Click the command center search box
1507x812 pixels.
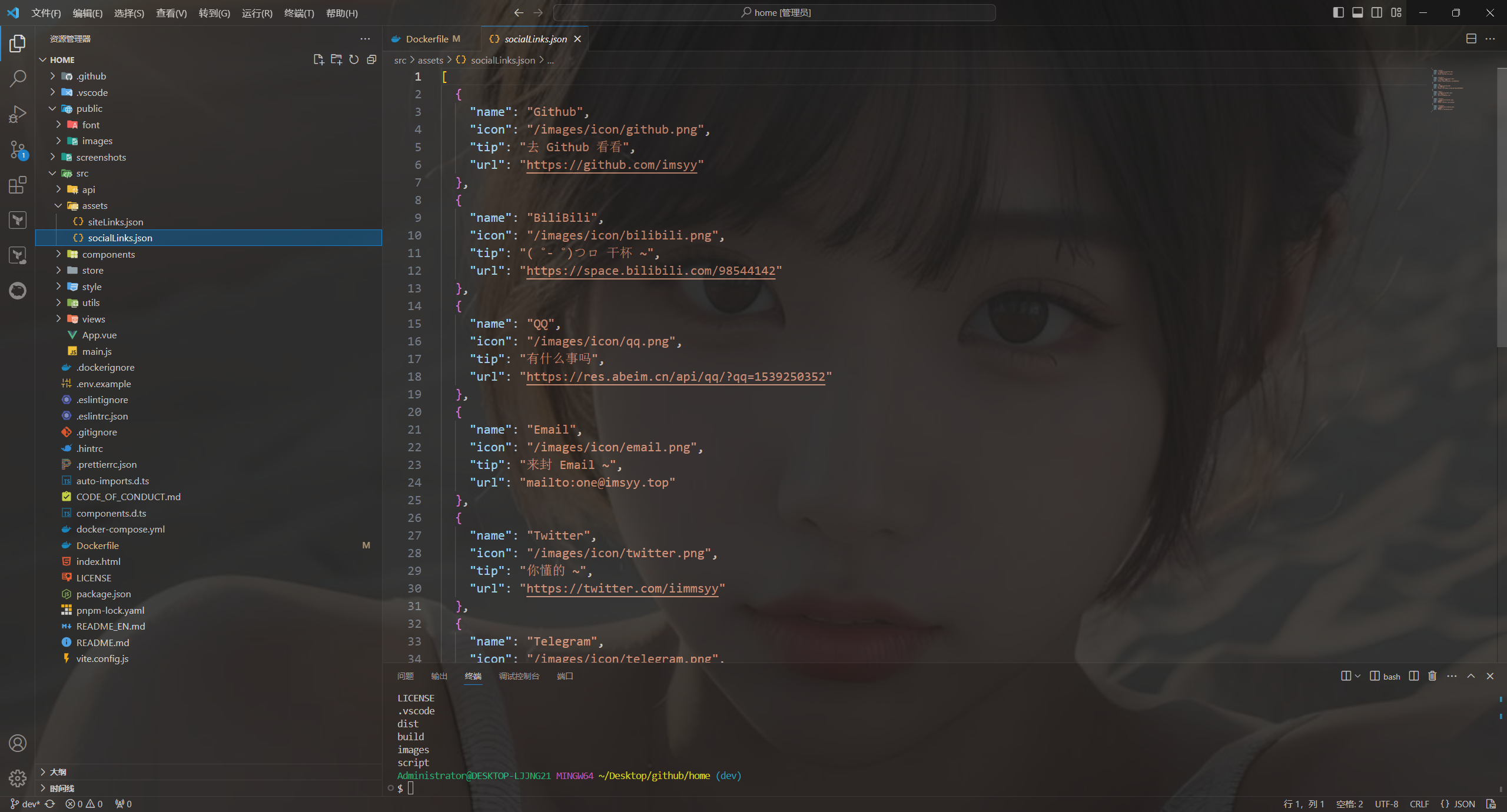pyautogui.click(x=775, y=12)
